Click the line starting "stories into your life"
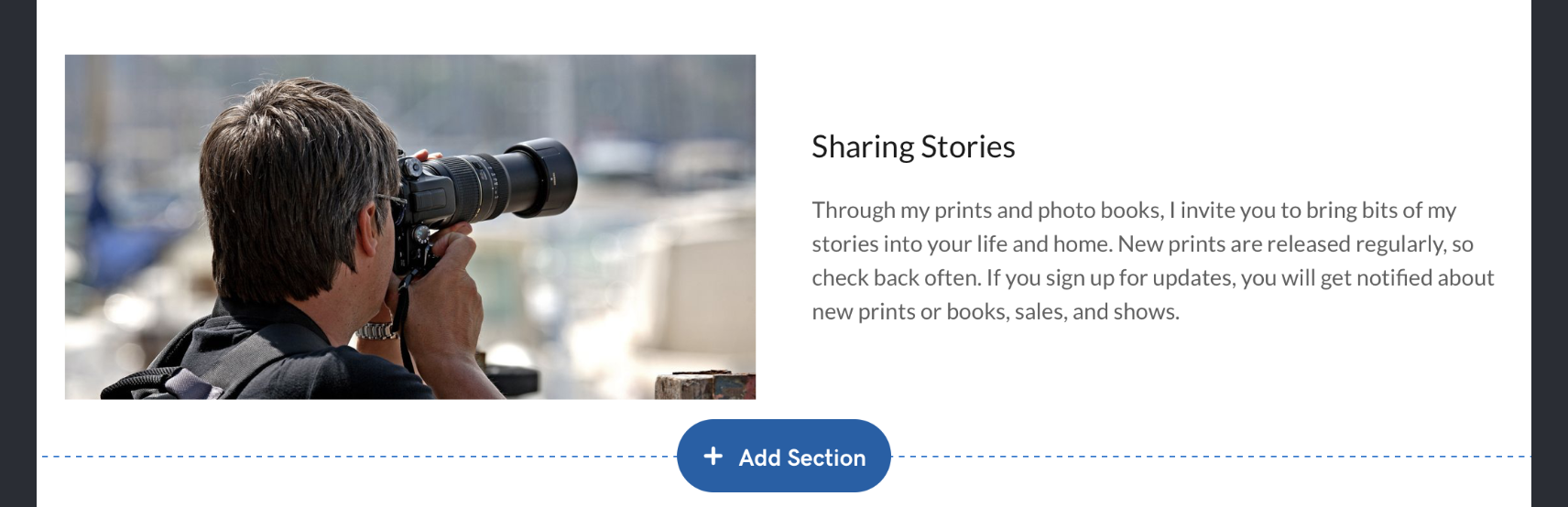 pyautogui.click(x=1141, y=244)
